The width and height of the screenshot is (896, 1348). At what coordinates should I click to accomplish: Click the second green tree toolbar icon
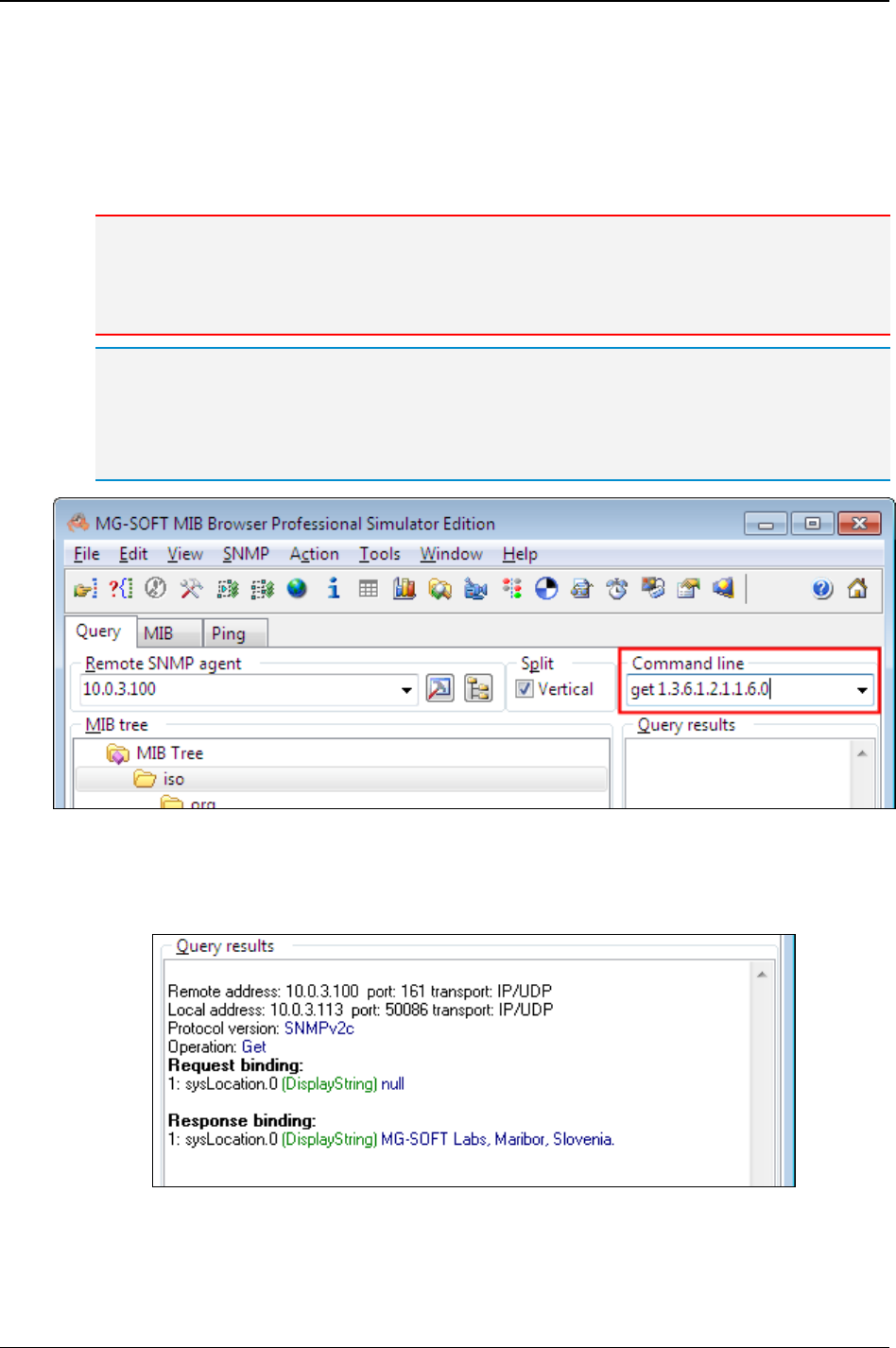[262, 589]
